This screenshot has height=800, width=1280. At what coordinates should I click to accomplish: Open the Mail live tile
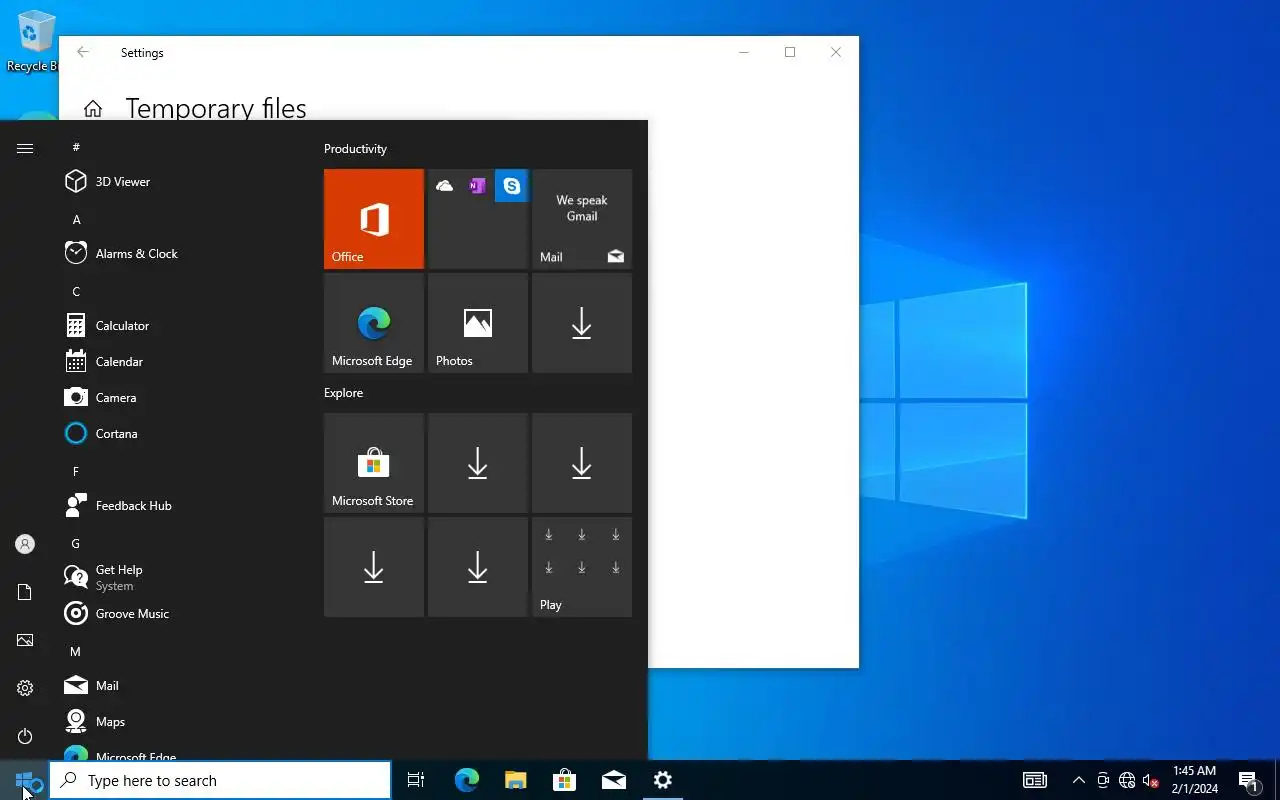[582, 219]
